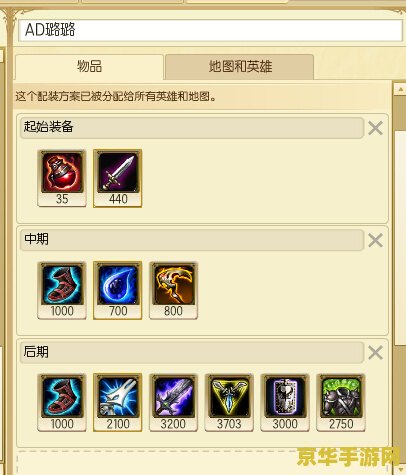Remove the 后期 item group
The height and width of the screenshot is (475, 406).
[x=375, y=353]
